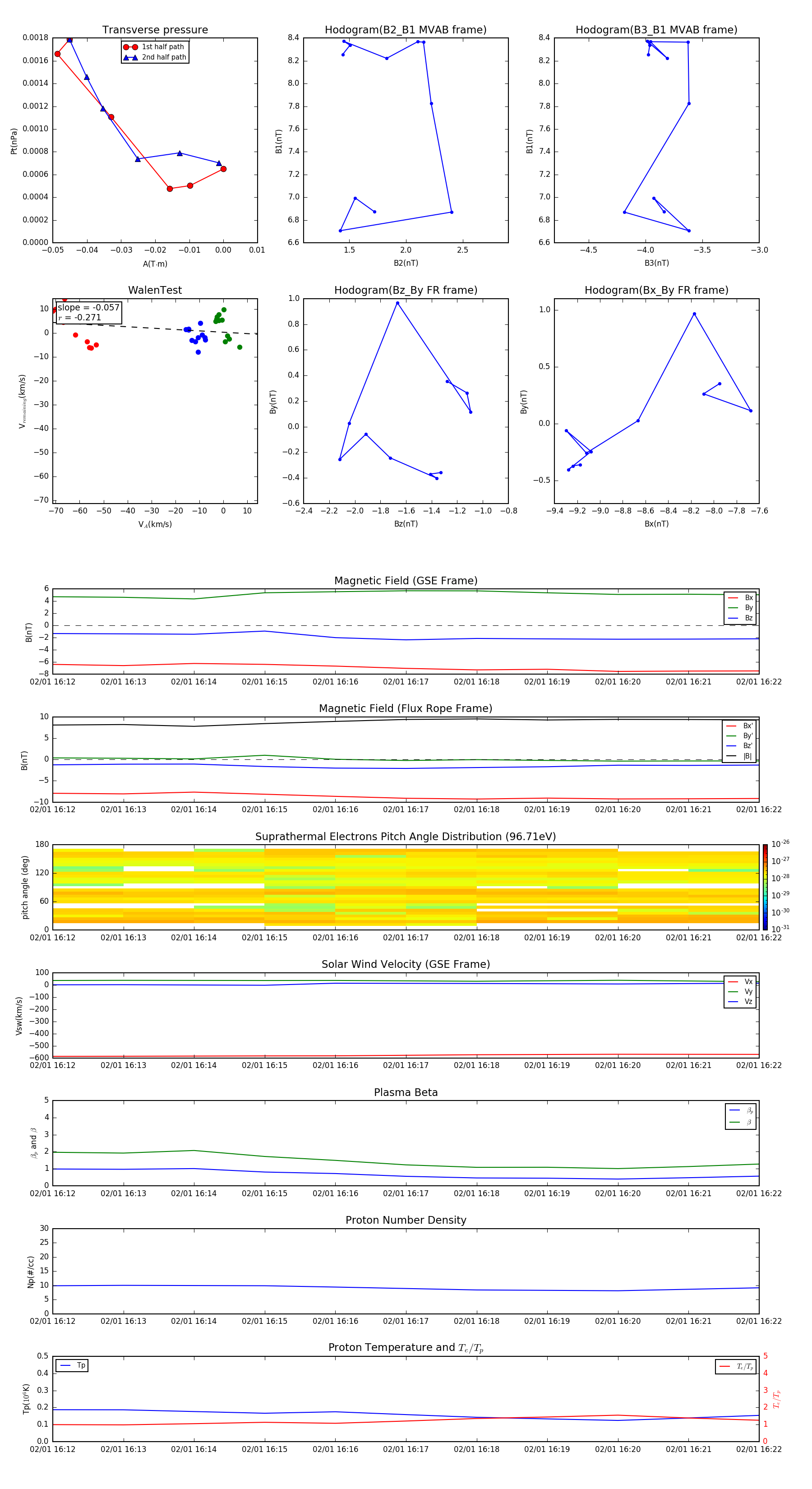The image size is (812, 1489).
Task: Click the 'Hodogram(B2_B1 MVAB frame)' title
Action: [x=406, y=30]
